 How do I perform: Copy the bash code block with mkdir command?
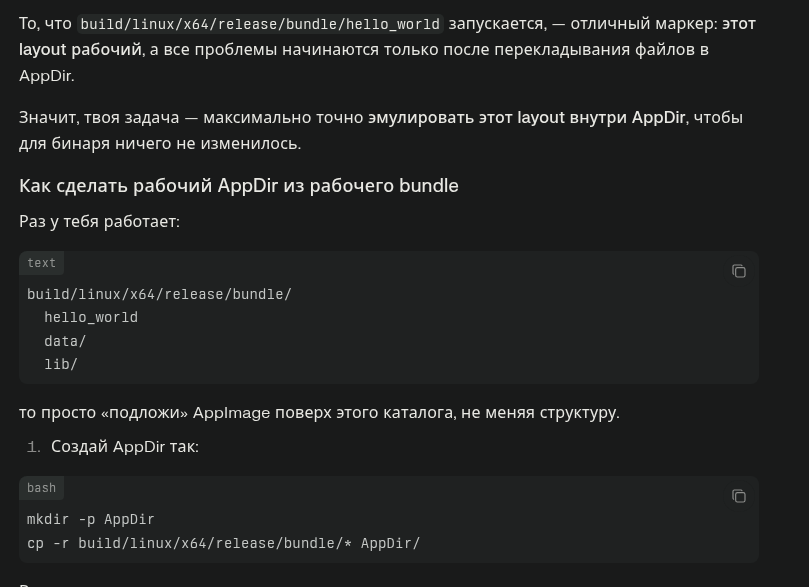click(739, 496)
